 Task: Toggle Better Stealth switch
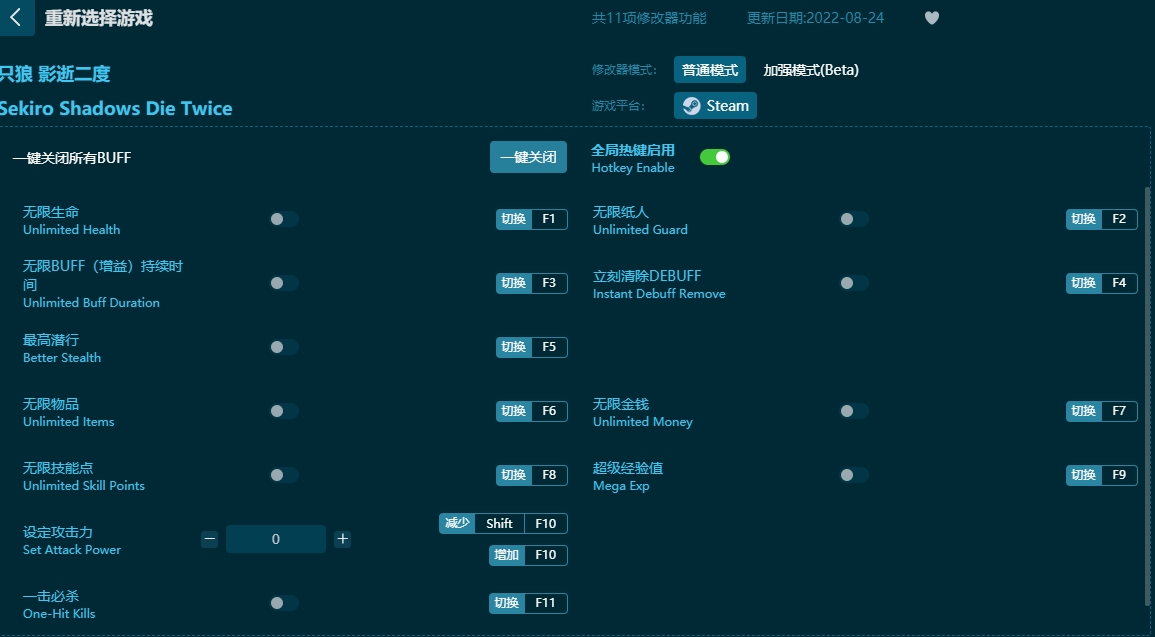(x=284, y=347)
